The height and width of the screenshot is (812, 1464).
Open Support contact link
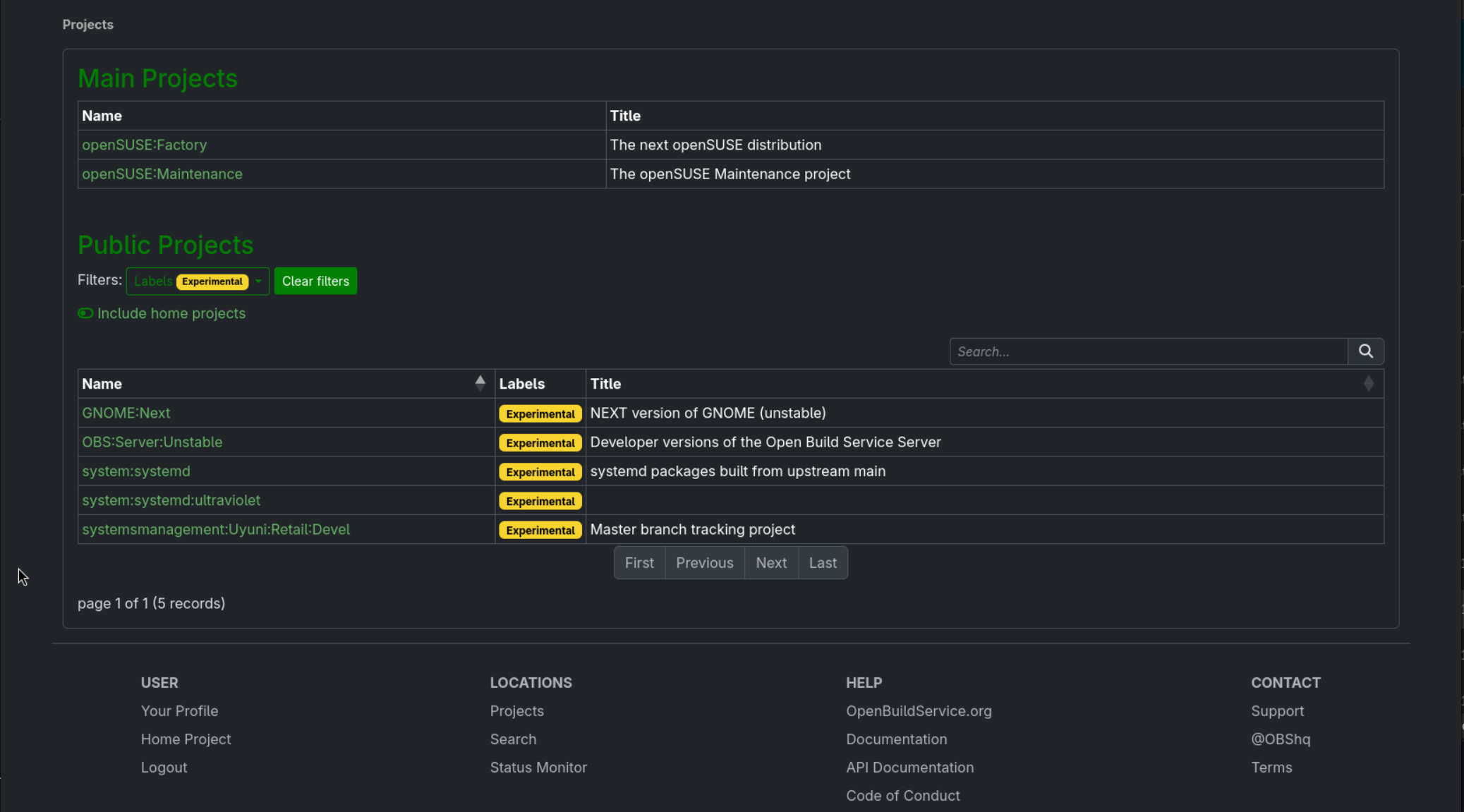[x=1277, y=711]
